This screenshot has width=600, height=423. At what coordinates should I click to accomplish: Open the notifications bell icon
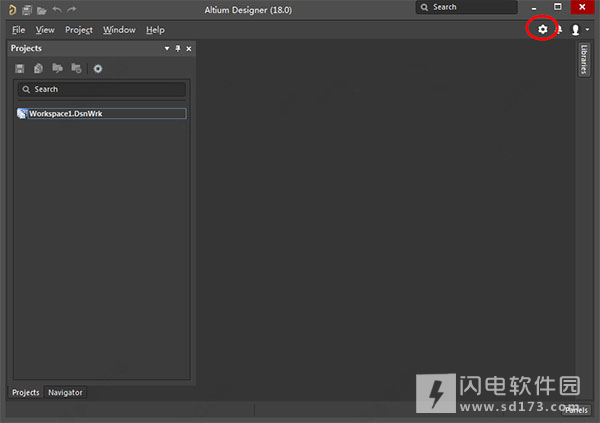point(559,29)
